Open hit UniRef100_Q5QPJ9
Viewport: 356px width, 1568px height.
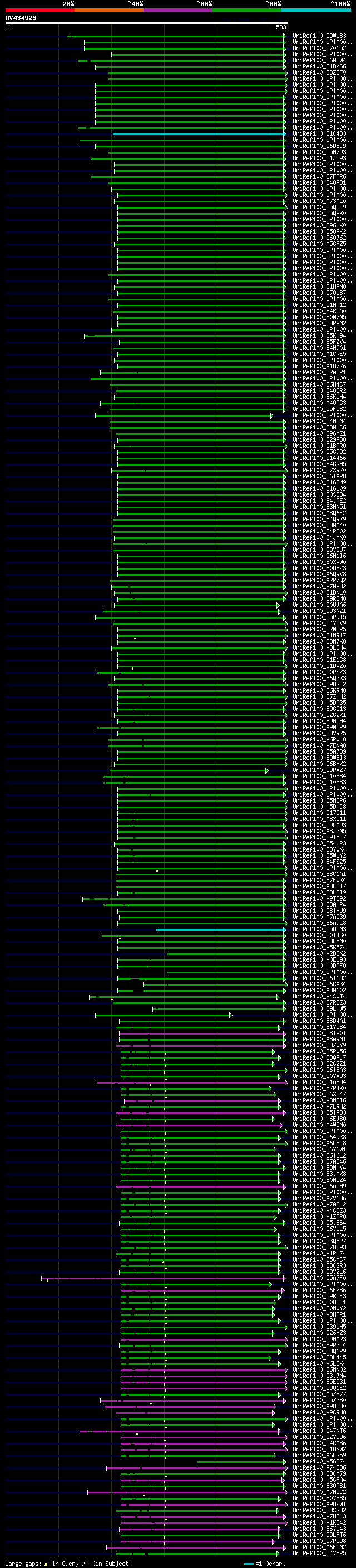319,207
